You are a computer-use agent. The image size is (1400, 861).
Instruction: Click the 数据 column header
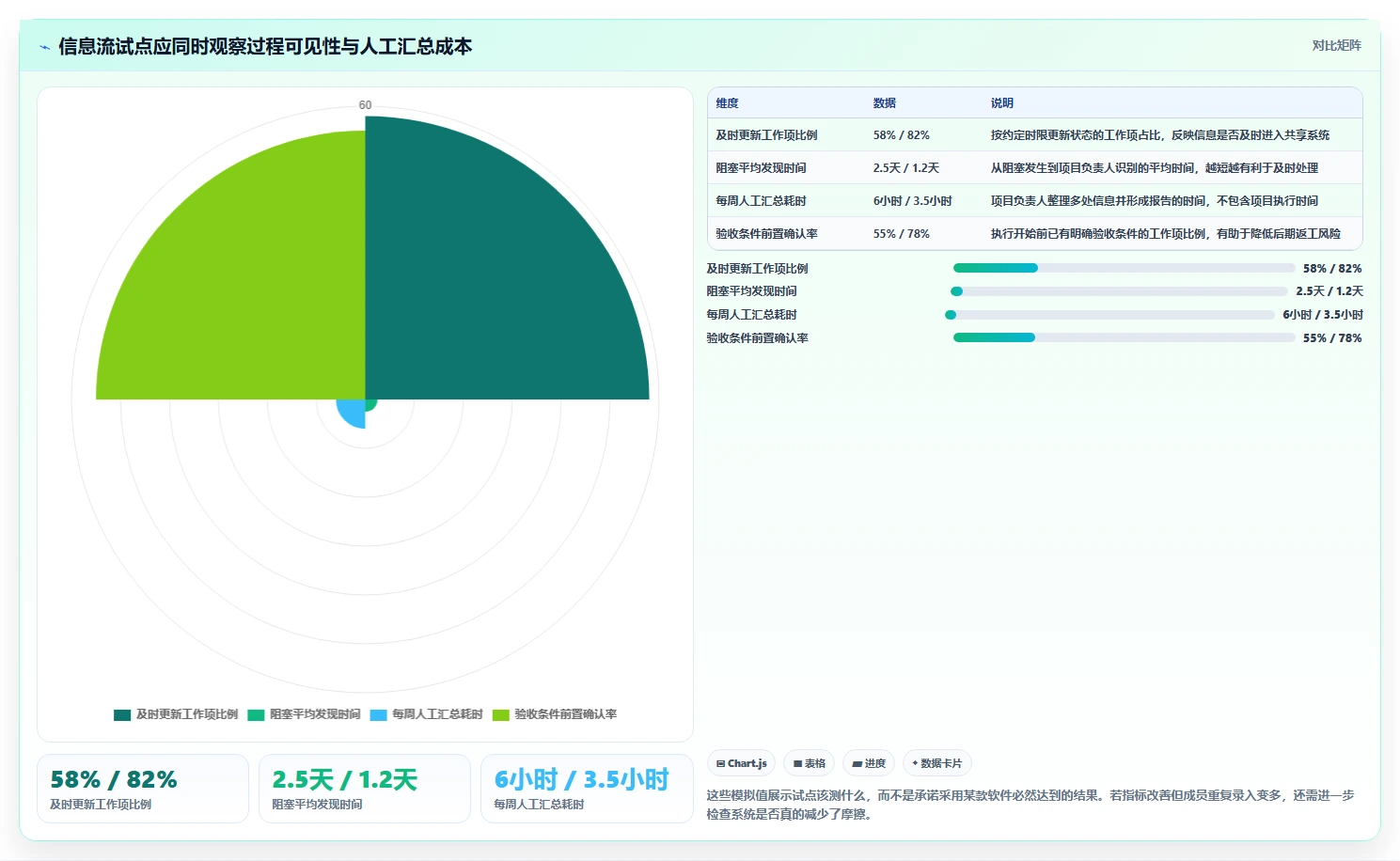[x=884, y=103]
